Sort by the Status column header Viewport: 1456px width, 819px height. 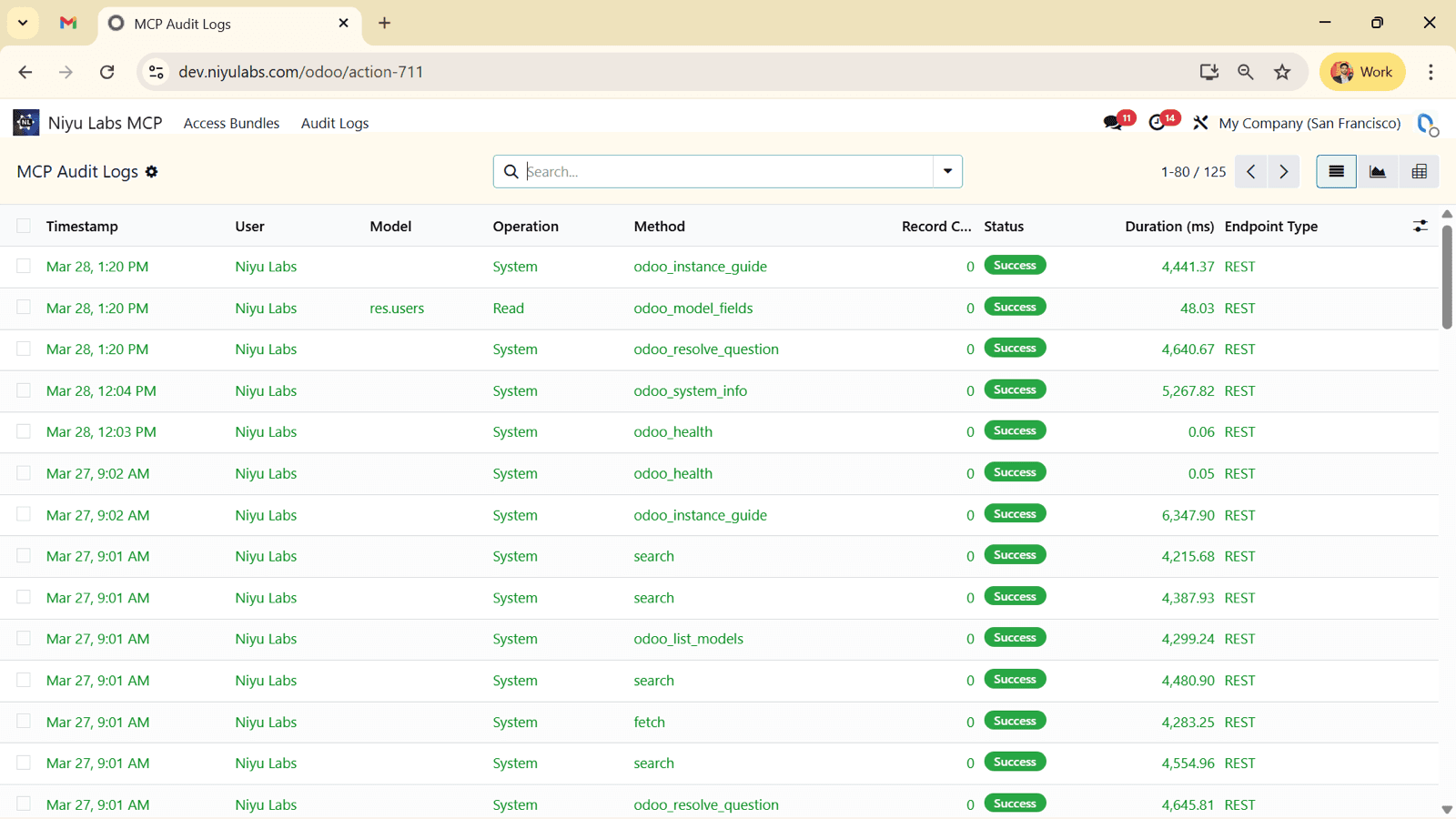click(1004, 226)
